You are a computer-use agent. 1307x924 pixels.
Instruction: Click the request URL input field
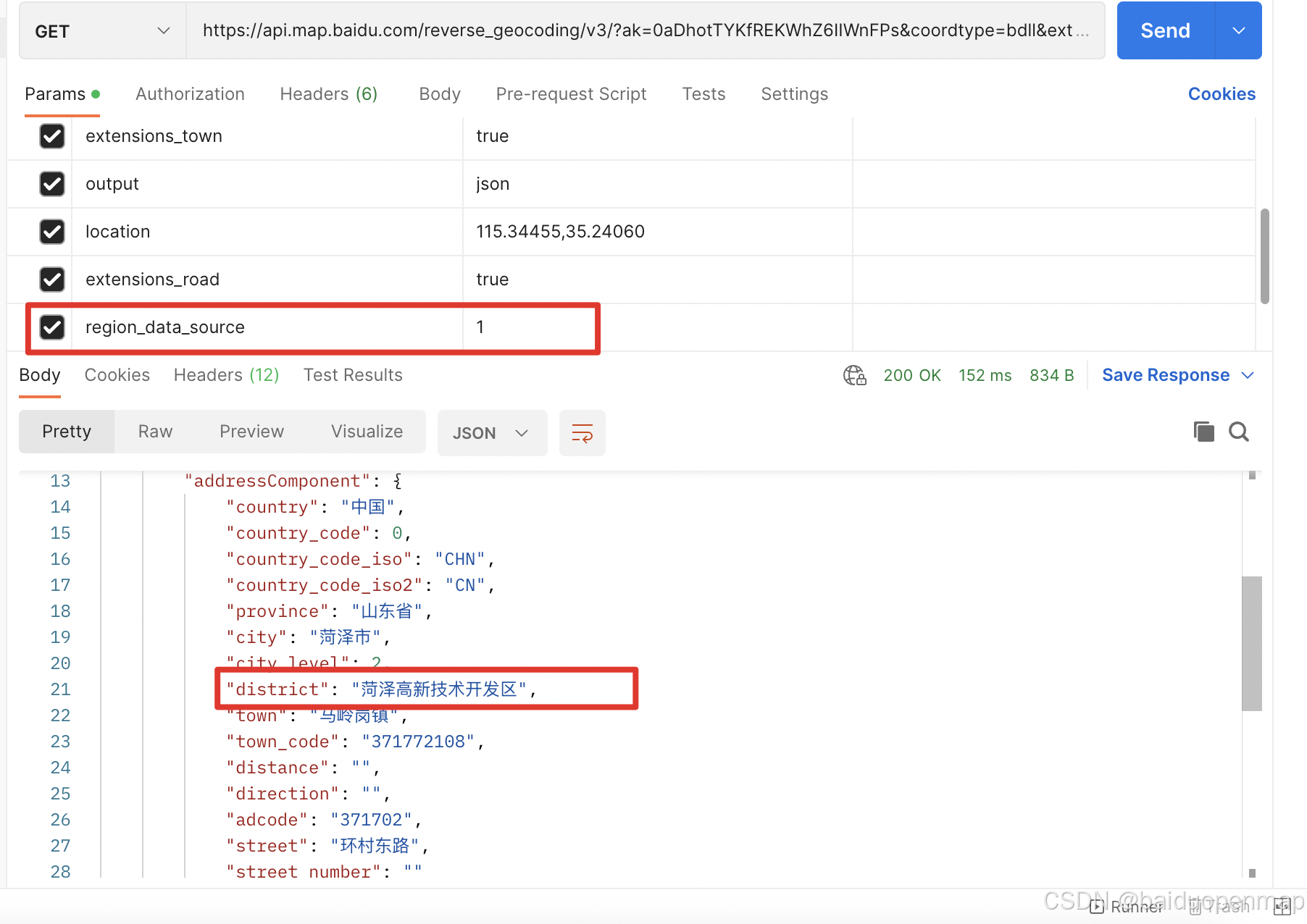[645, 30]
